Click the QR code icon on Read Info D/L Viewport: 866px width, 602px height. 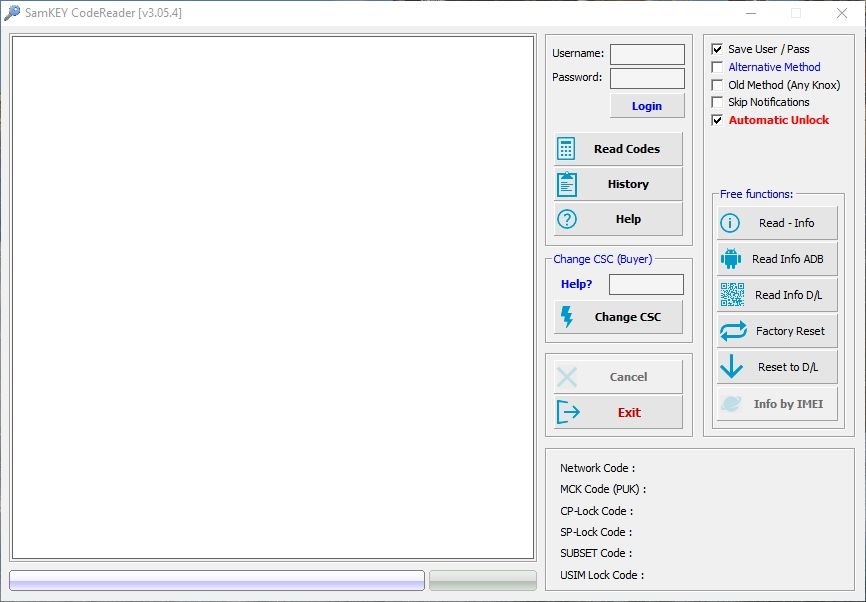(732, 294)
